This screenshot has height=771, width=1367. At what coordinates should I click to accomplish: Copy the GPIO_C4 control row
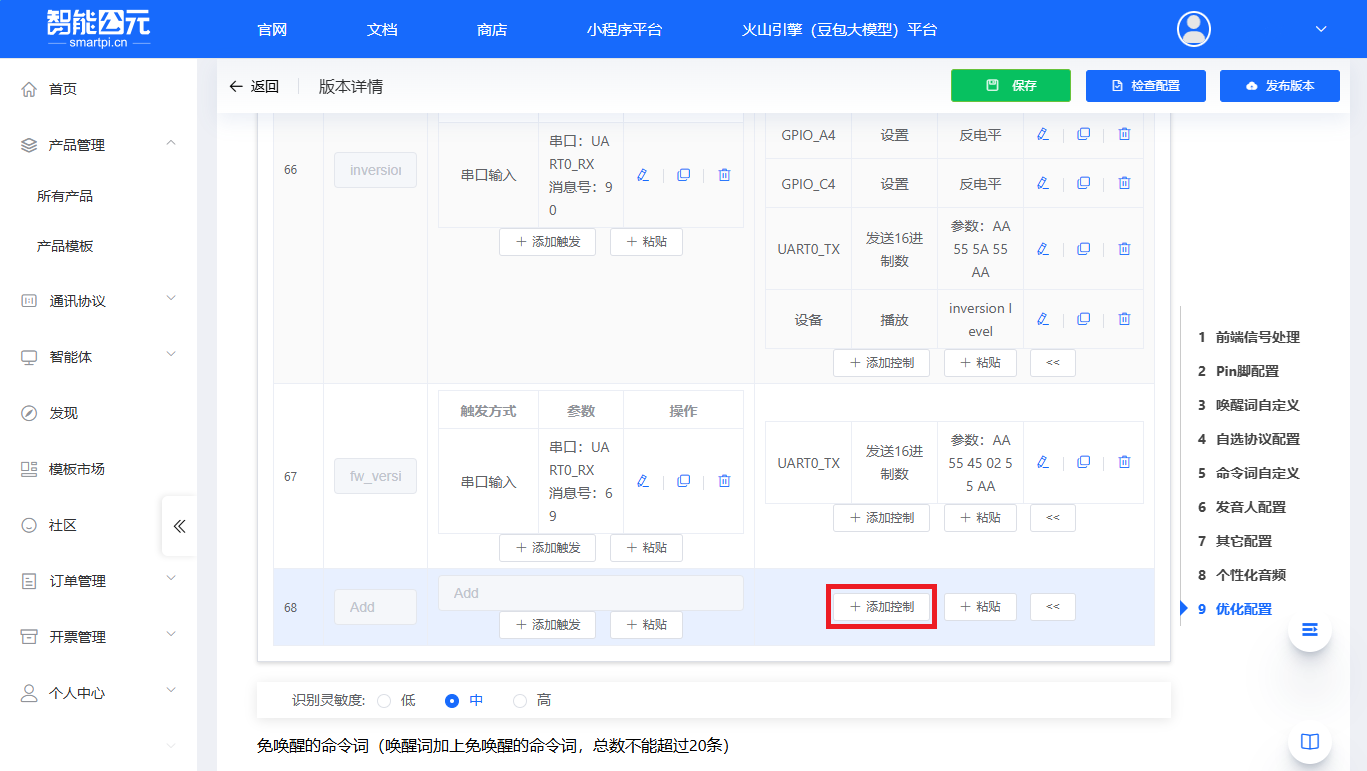(x=1083, y=183)
